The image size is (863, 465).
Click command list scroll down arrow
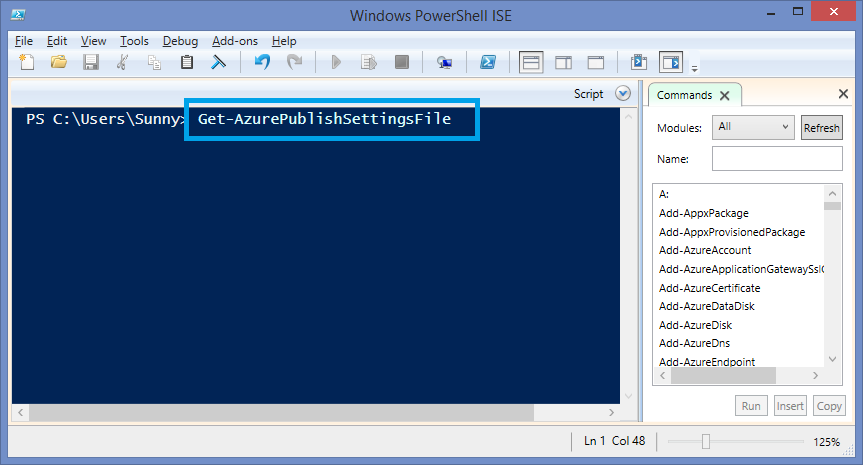(x=832, y=359)
